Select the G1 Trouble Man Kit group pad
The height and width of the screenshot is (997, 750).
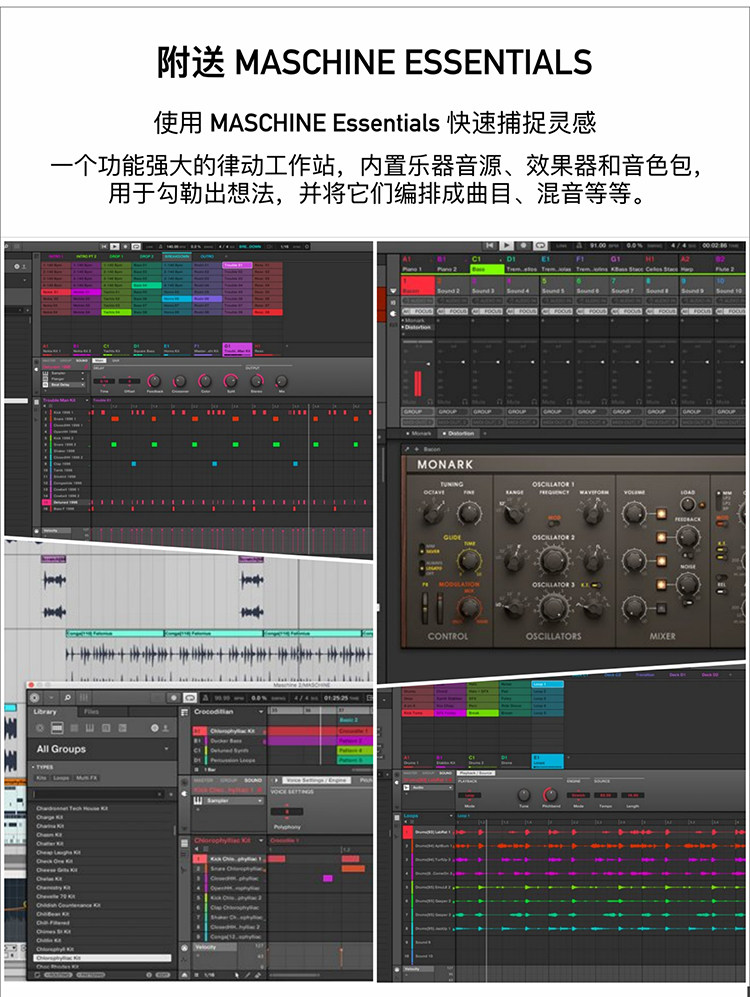tap(237, 349)
